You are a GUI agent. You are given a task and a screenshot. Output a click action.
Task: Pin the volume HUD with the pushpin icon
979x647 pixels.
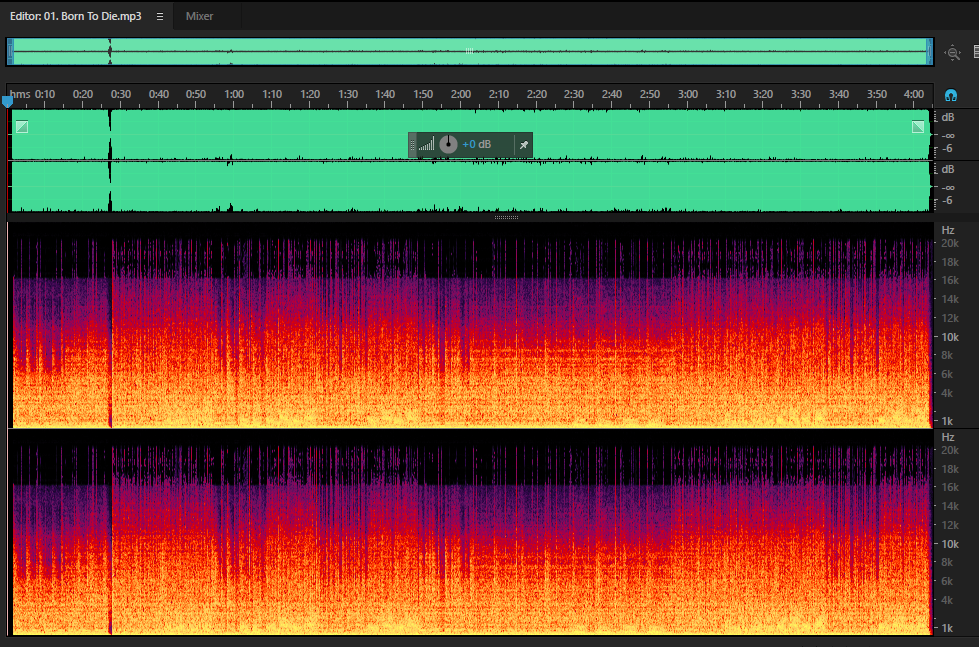(524, 145)
